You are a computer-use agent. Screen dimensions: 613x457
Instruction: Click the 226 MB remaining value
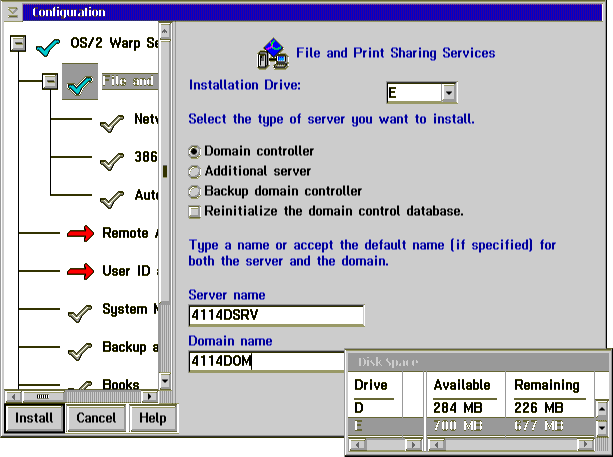click(x=539, y=408)
